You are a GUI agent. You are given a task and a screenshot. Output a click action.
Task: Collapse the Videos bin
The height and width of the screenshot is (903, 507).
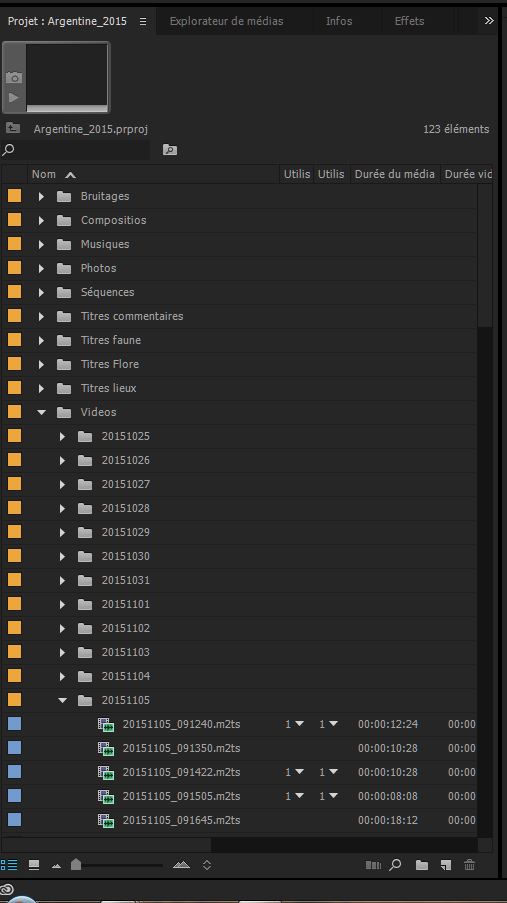click(x=41, y=412)
